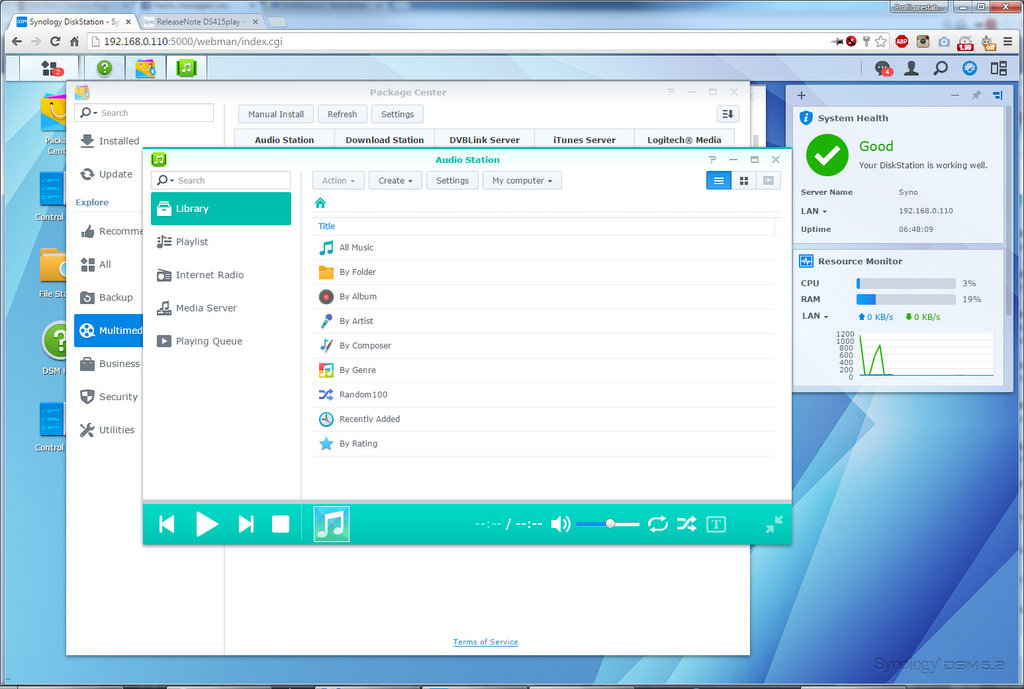Open the Create dropdown menu
The height and width of the screenshot is (689, 1024).
coord(396,181)
